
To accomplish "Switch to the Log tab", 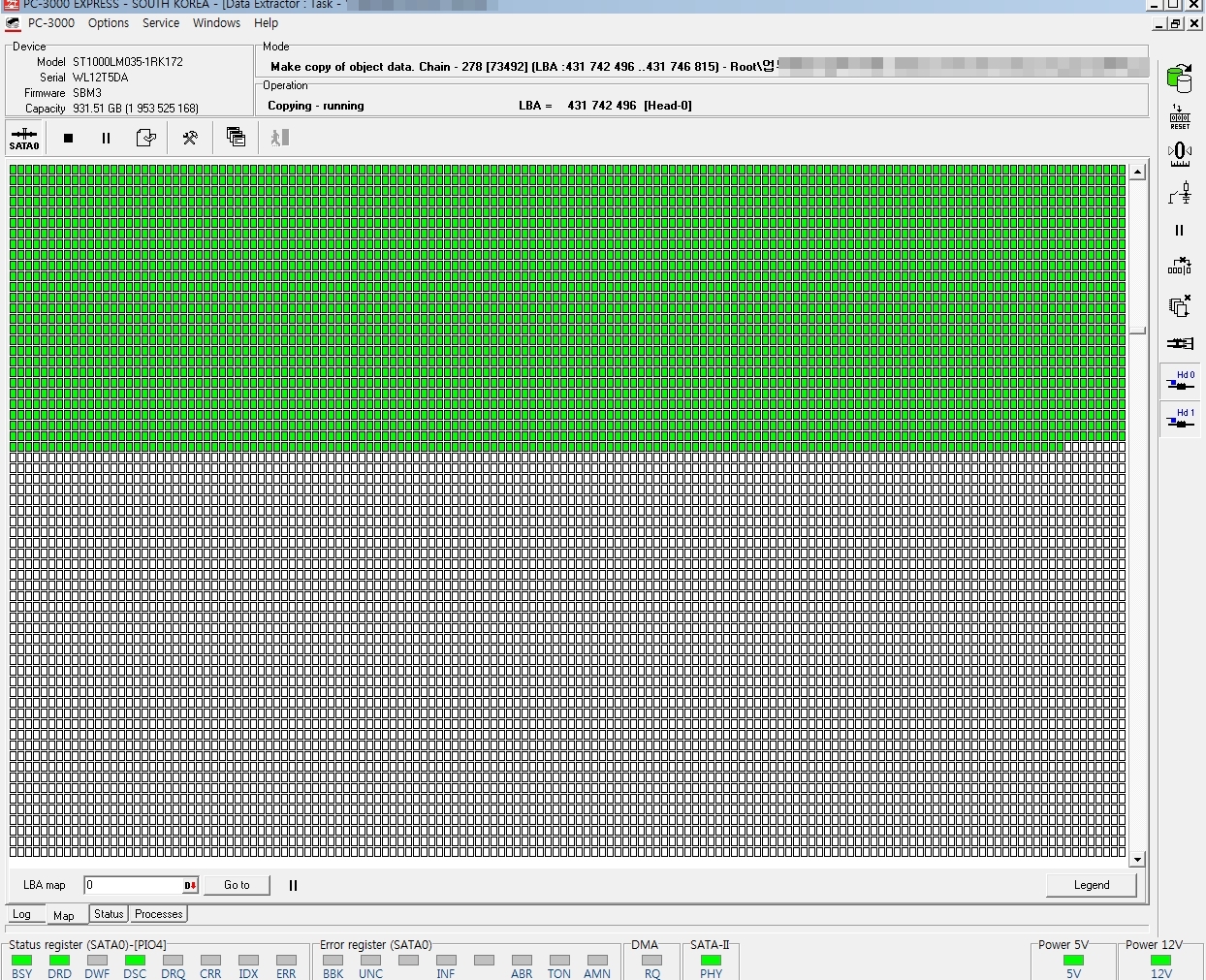I will point(22,914).
